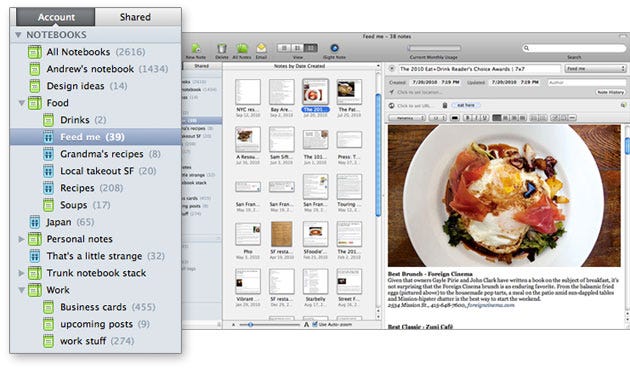Click the Japan shared notebook icon
Screen dimensions: 630x369
coord(35,222)
